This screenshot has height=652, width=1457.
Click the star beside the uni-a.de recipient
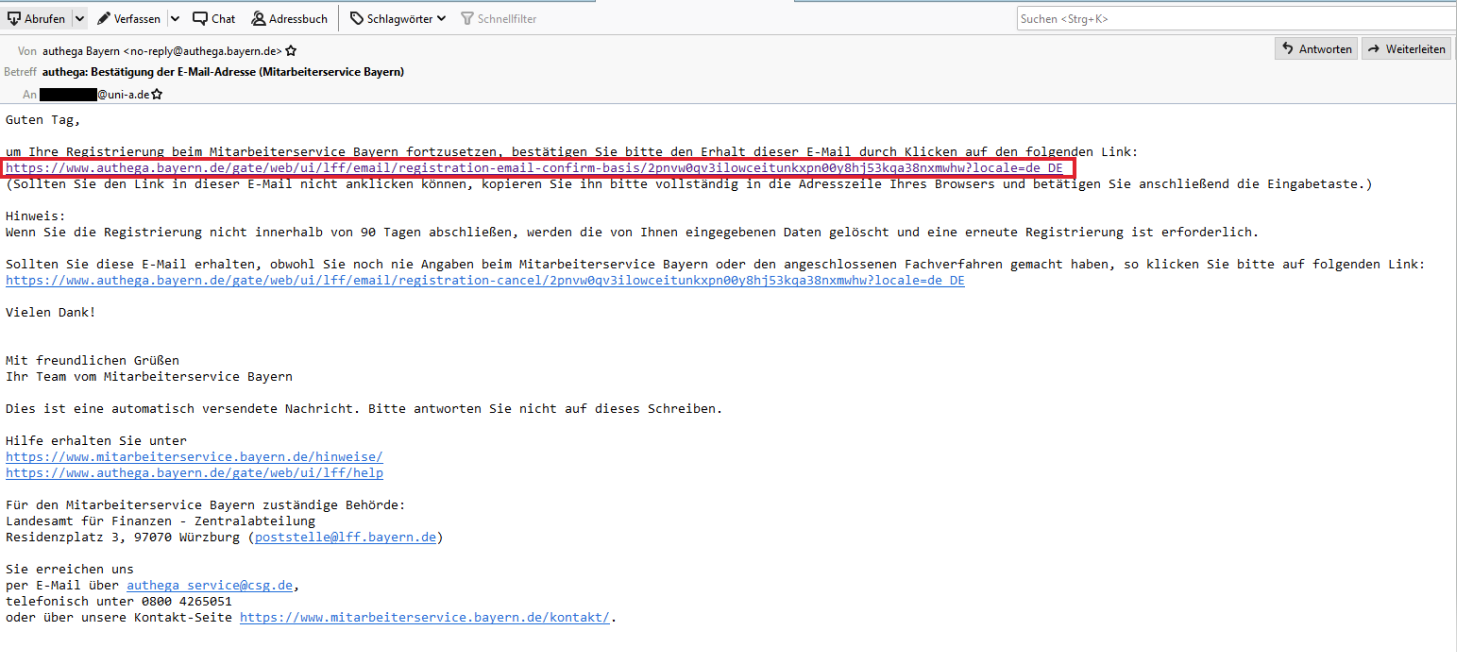click(x=157, y=94)
